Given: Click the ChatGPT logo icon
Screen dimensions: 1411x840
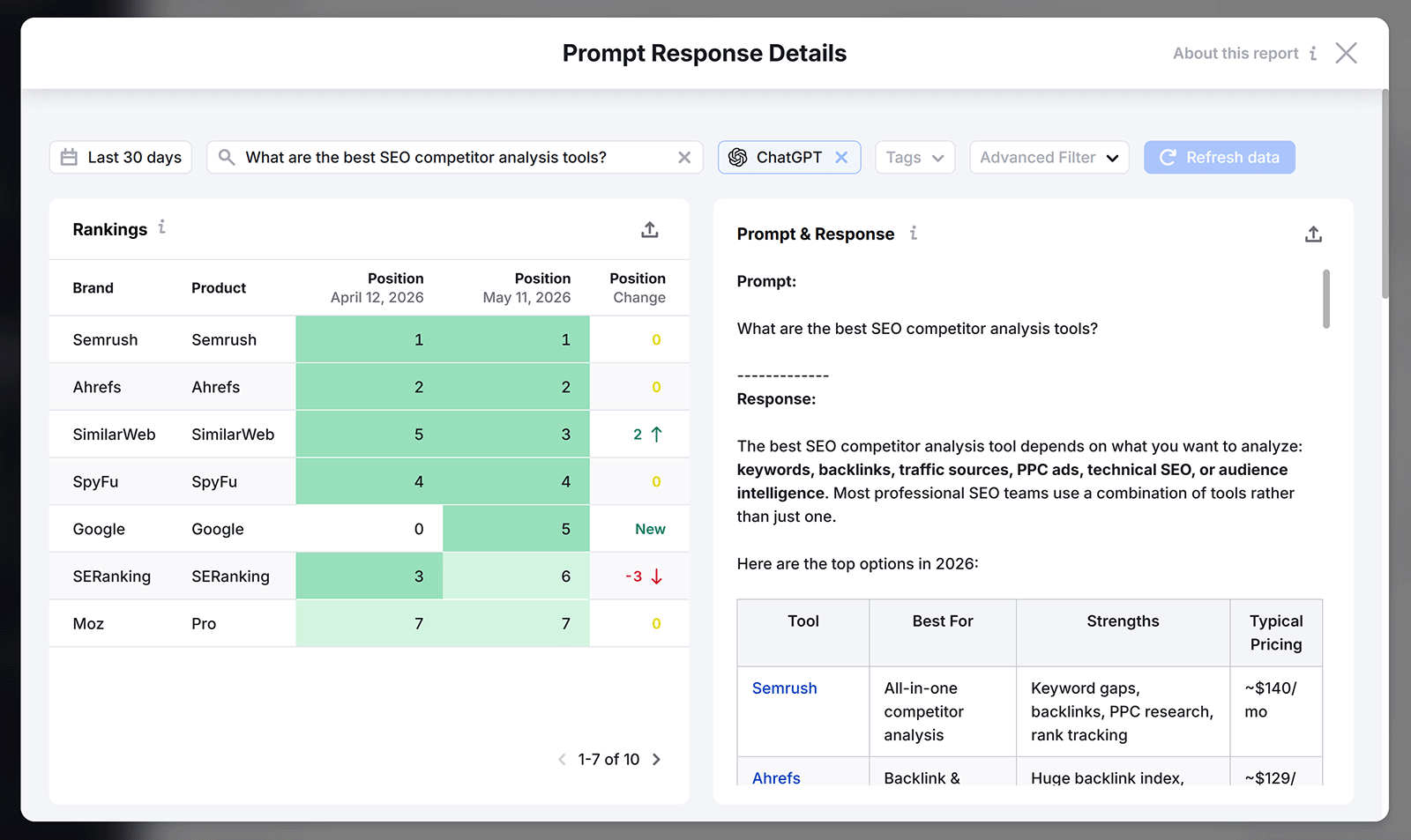Looking at the screenshot, I should point(738,158).
